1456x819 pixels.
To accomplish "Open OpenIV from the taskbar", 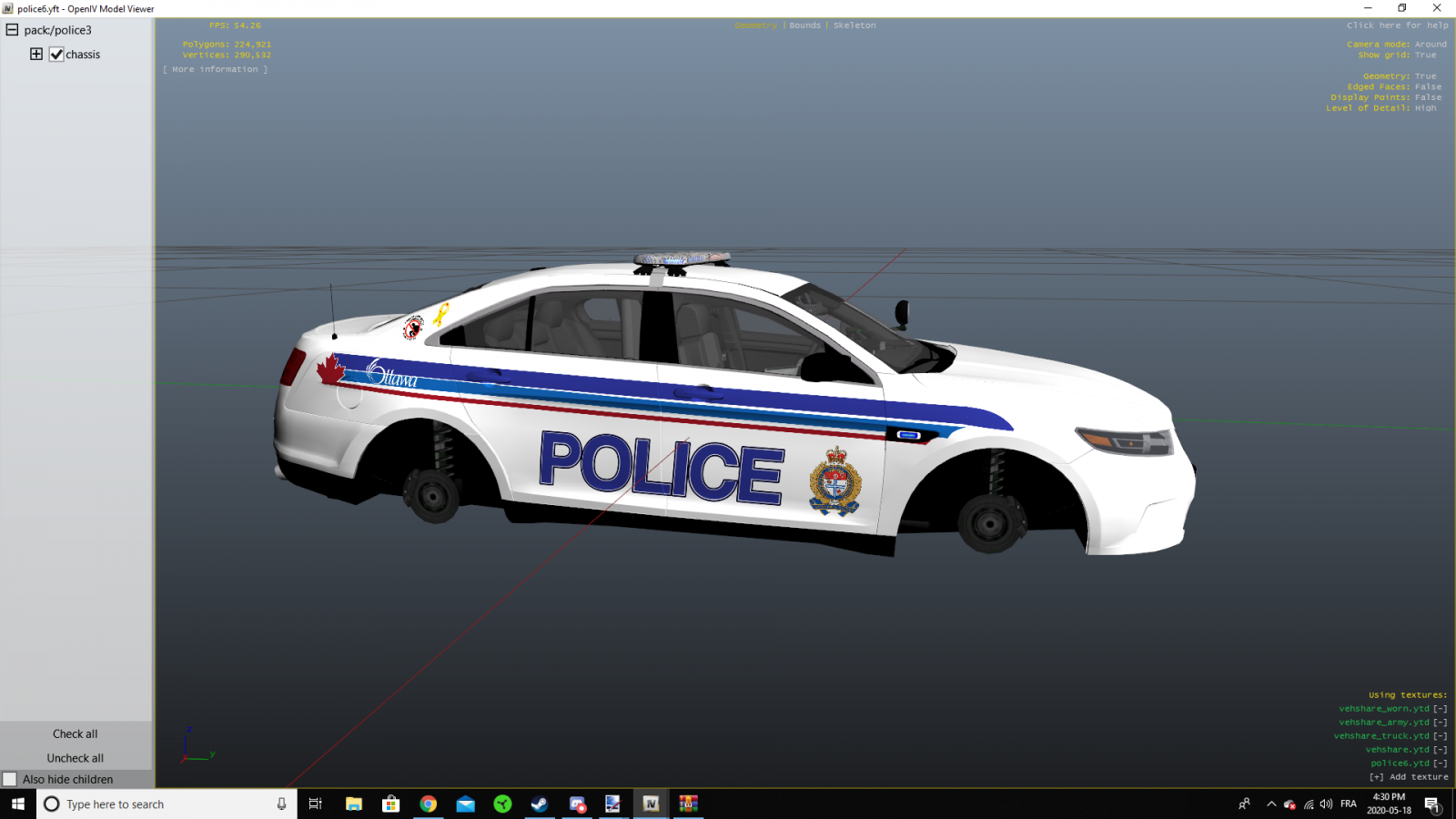I will tap(651, 804).
